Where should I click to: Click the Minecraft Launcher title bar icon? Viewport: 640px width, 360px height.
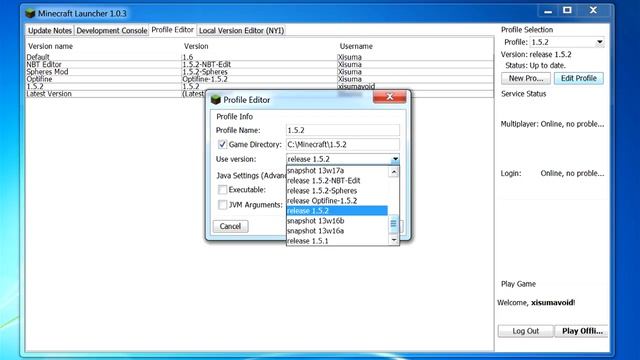click(30, 13)
